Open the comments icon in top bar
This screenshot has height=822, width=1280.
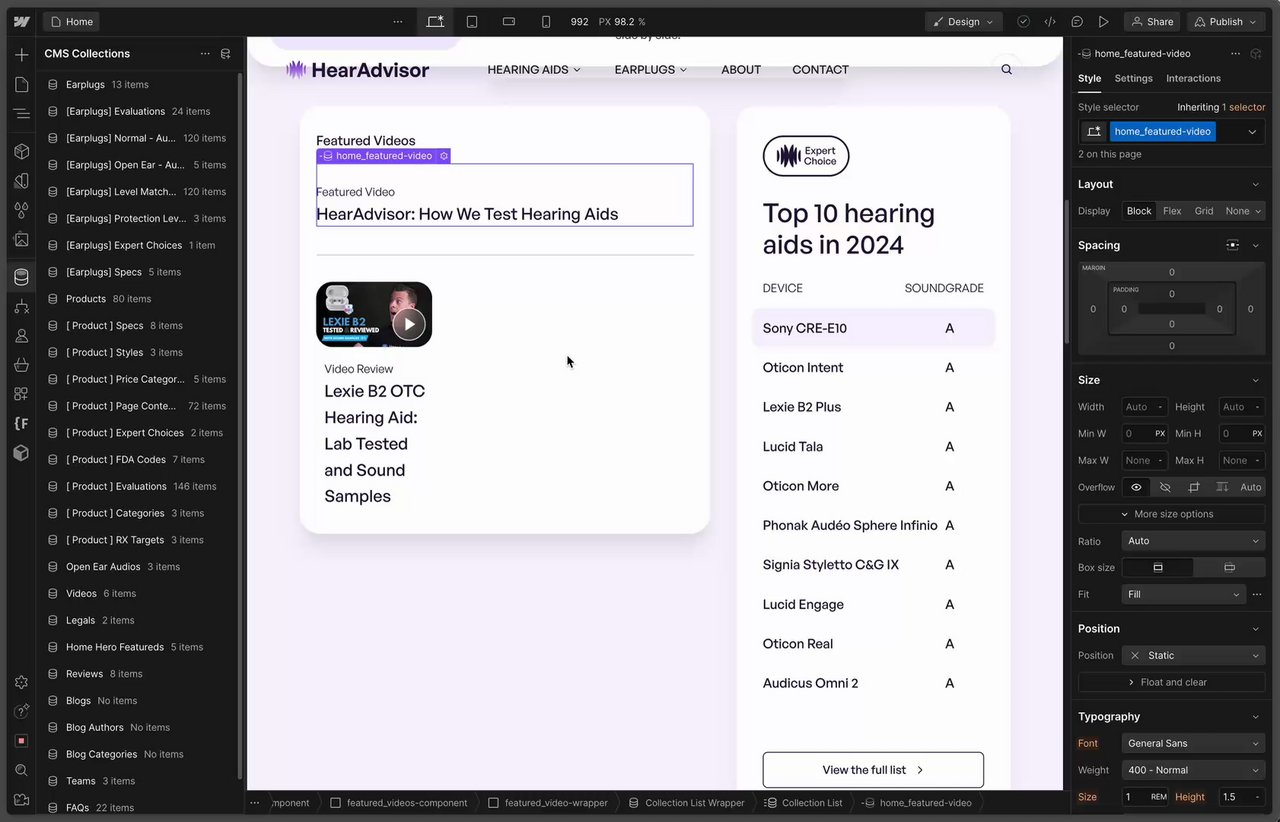coord(1077,21)
